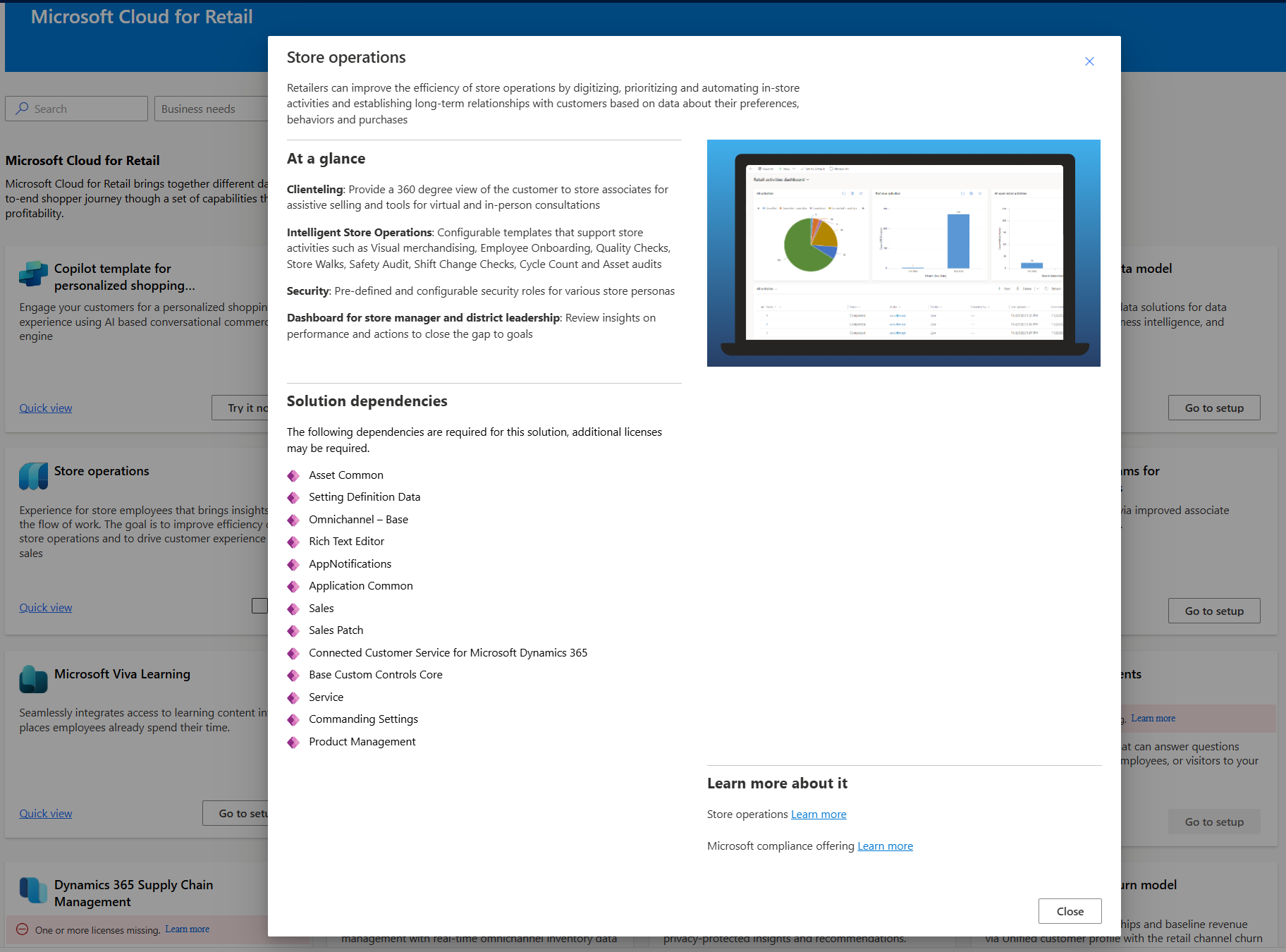Click the Product Management diamond icon
Screen dimensions: 1286x952
click(293, 743)
